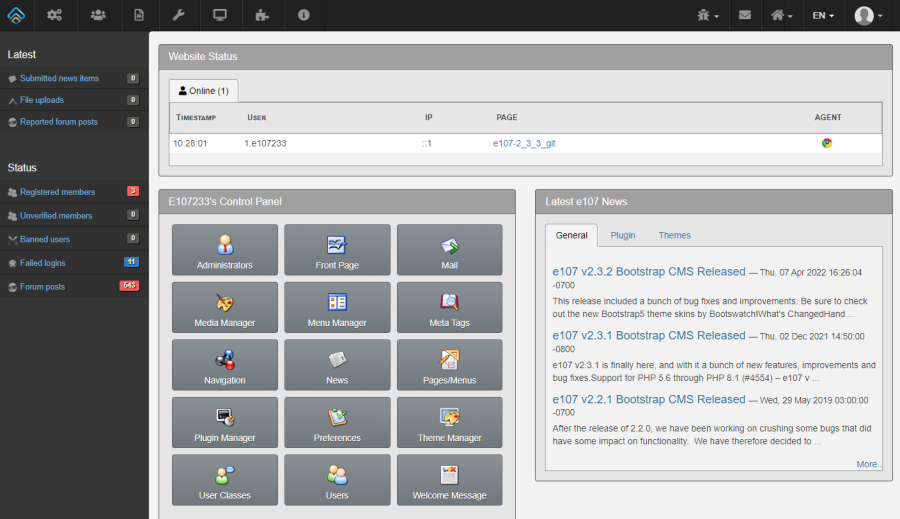This screenshot has width=900, height=519.
Task: Open e107 v2.3.2 Bootstrap CMS Released article
Action: (x=649, y=272)
